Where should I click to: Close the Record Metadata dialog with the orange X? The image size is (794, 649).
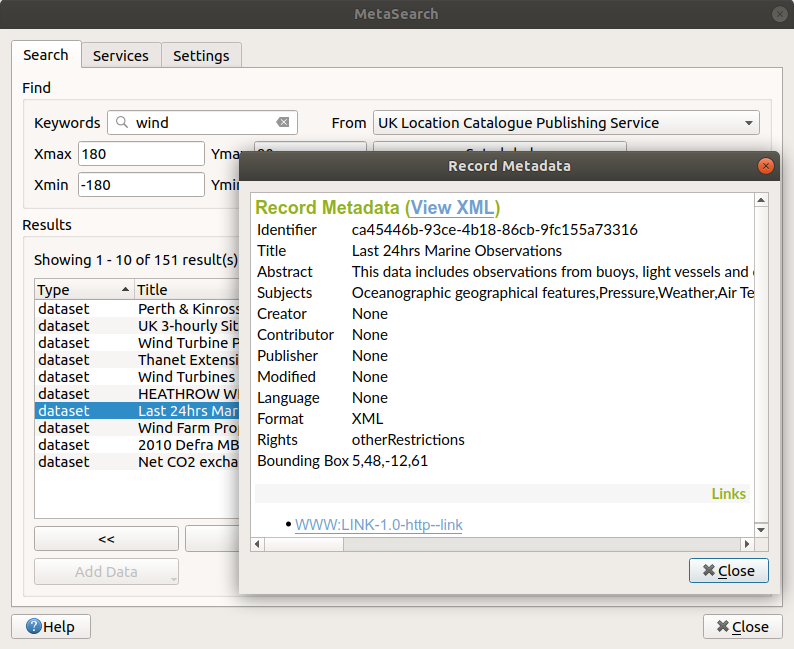pyautogui.click(x=766, y=166)
